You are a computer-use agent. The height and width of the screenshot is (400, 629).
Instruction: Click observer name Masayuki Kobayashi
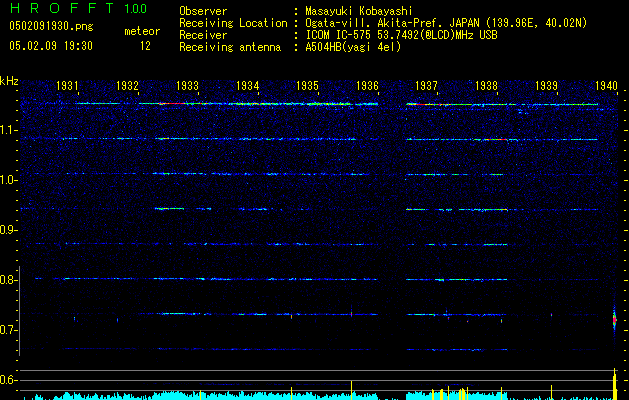pos(359,11)
